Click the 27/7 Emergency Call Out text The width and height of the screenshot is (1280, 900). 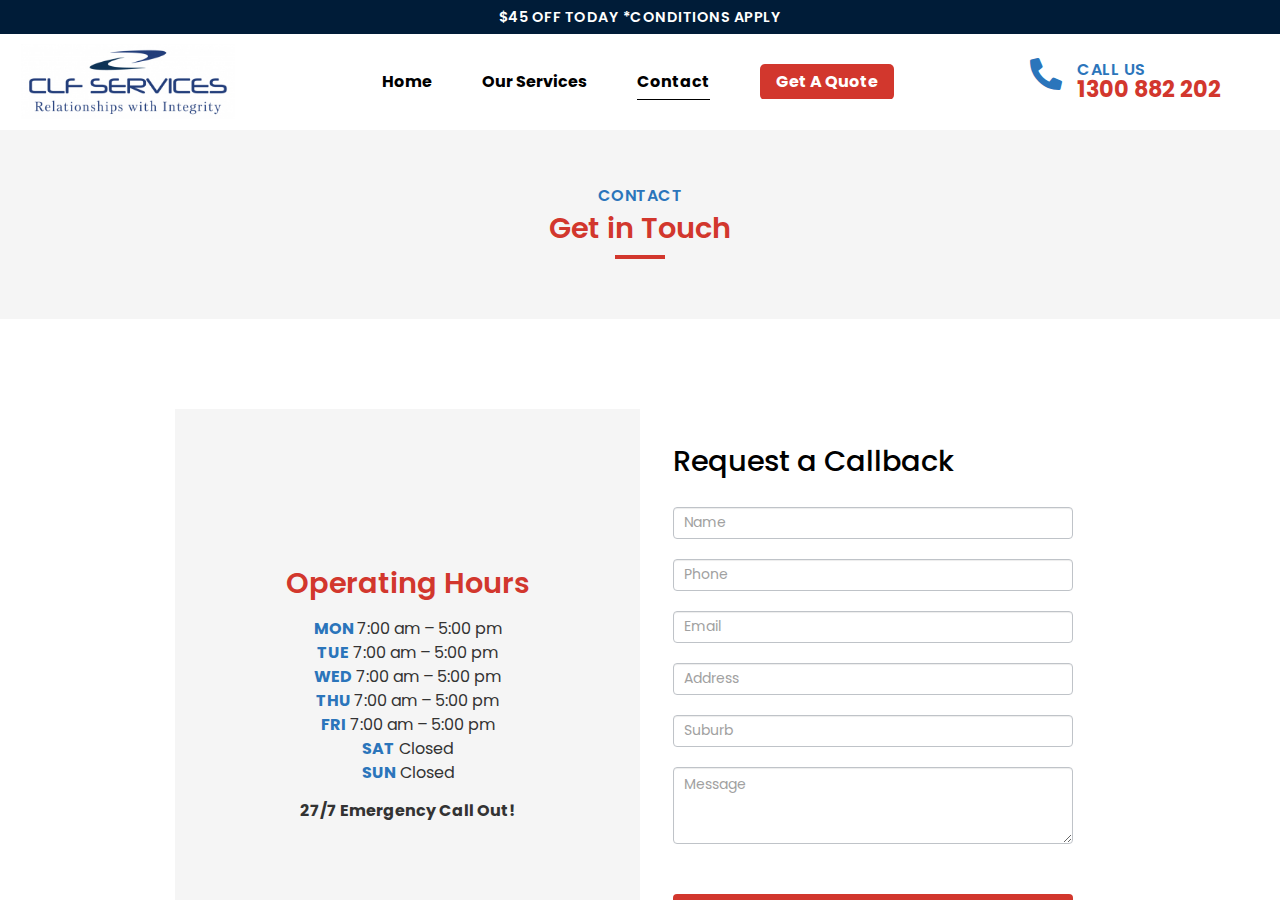coord(408,811)
